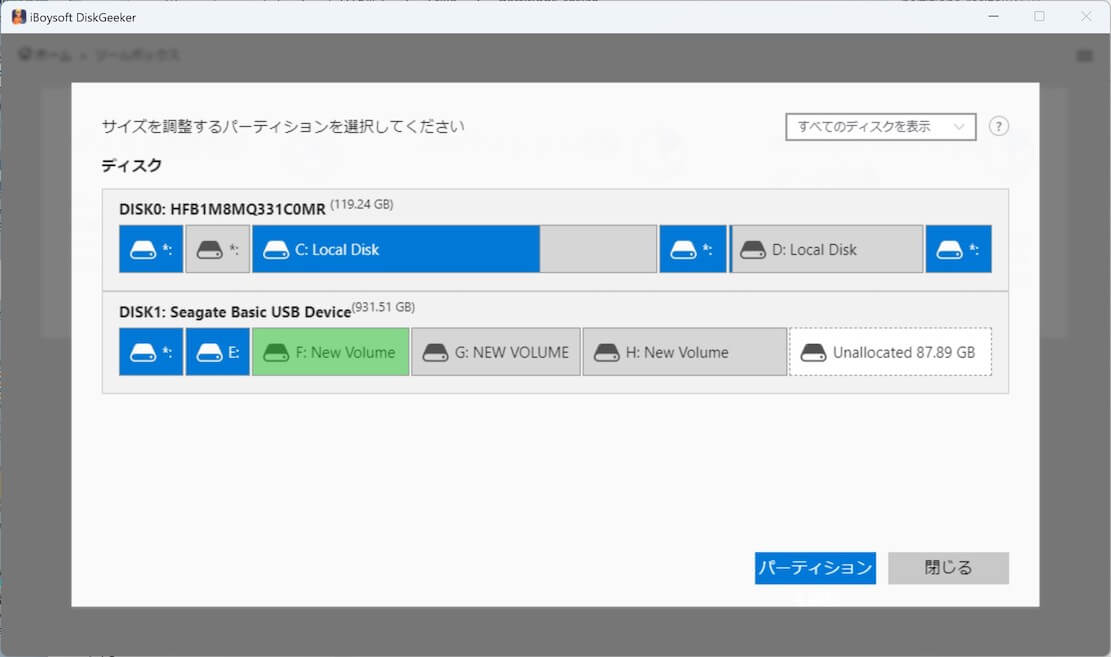1111x657 pixels.
Task: Select the G: NEW VOLUME partition
Action: 496,352
